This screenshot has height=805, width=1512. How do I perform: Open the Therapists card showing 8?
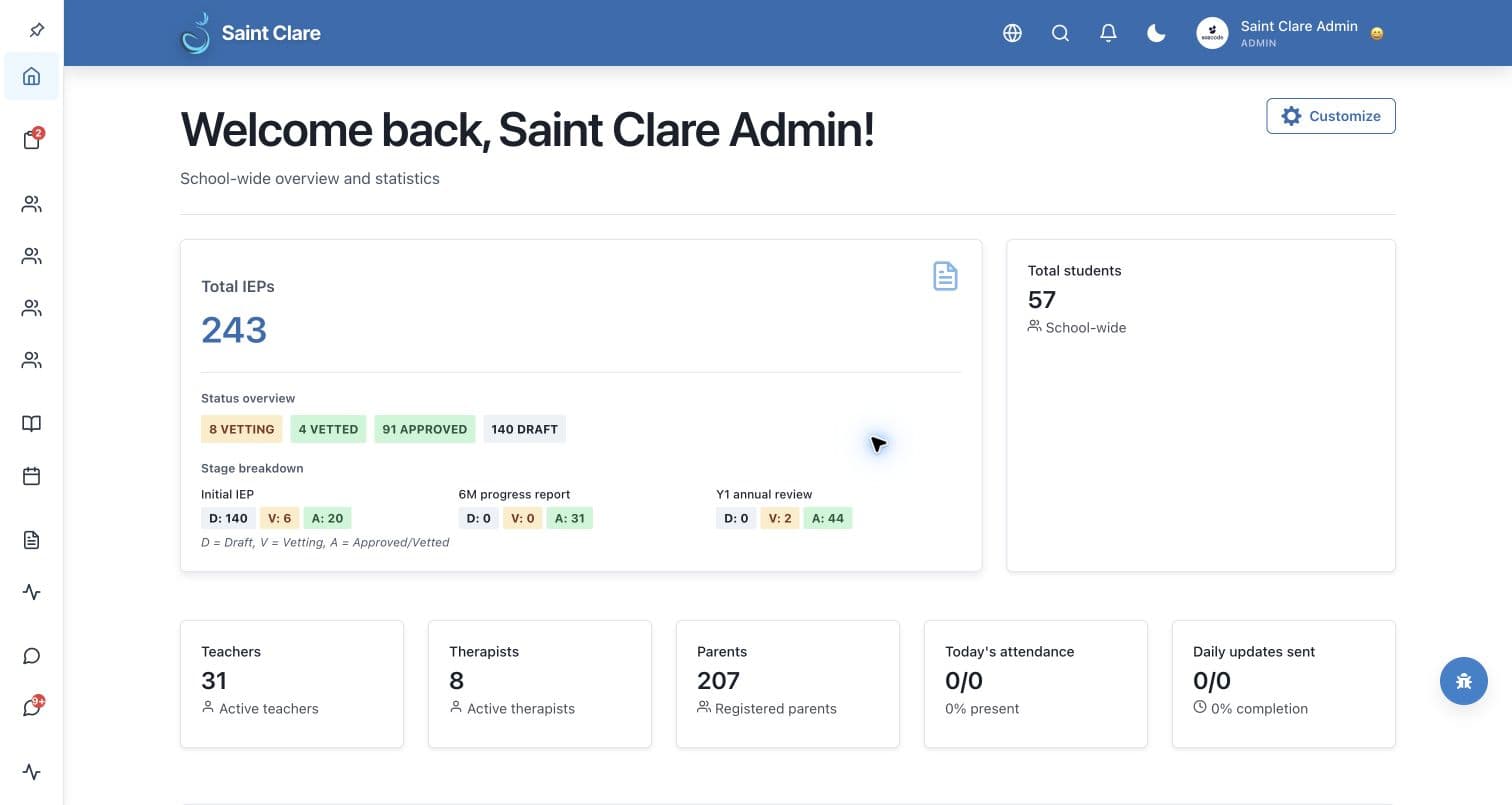click(x=540, y=684)
